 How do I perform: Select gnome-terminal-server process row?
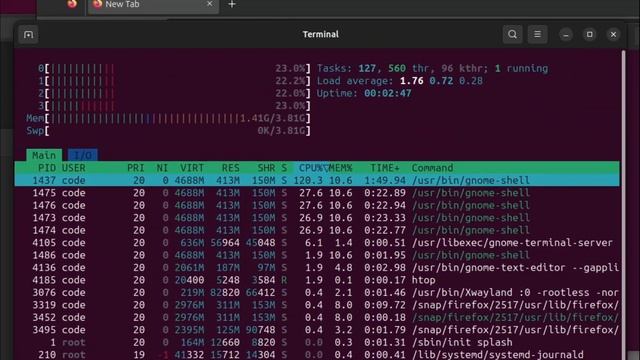point(317,242)
